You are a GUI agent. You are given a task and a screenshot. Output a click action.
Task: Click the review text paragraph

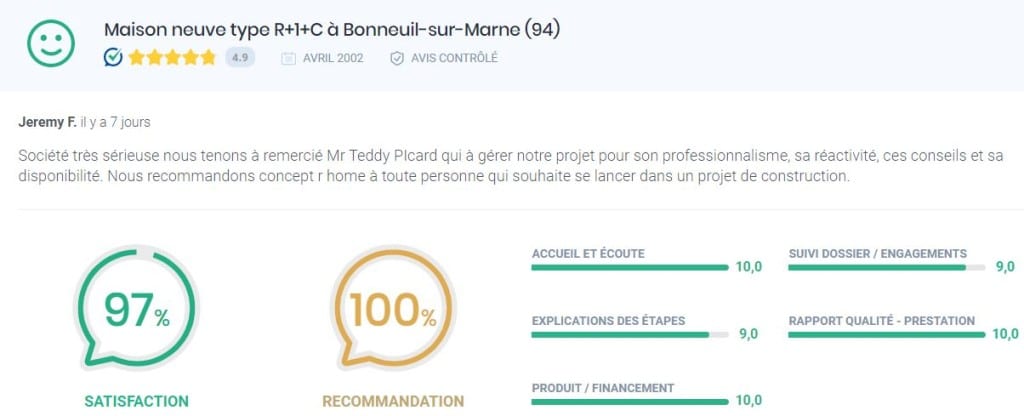pos(510,167)
